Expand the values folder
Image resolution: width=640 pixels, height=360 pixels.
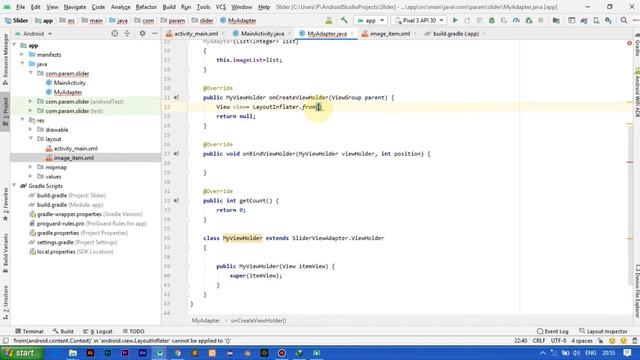coord(31,177)
